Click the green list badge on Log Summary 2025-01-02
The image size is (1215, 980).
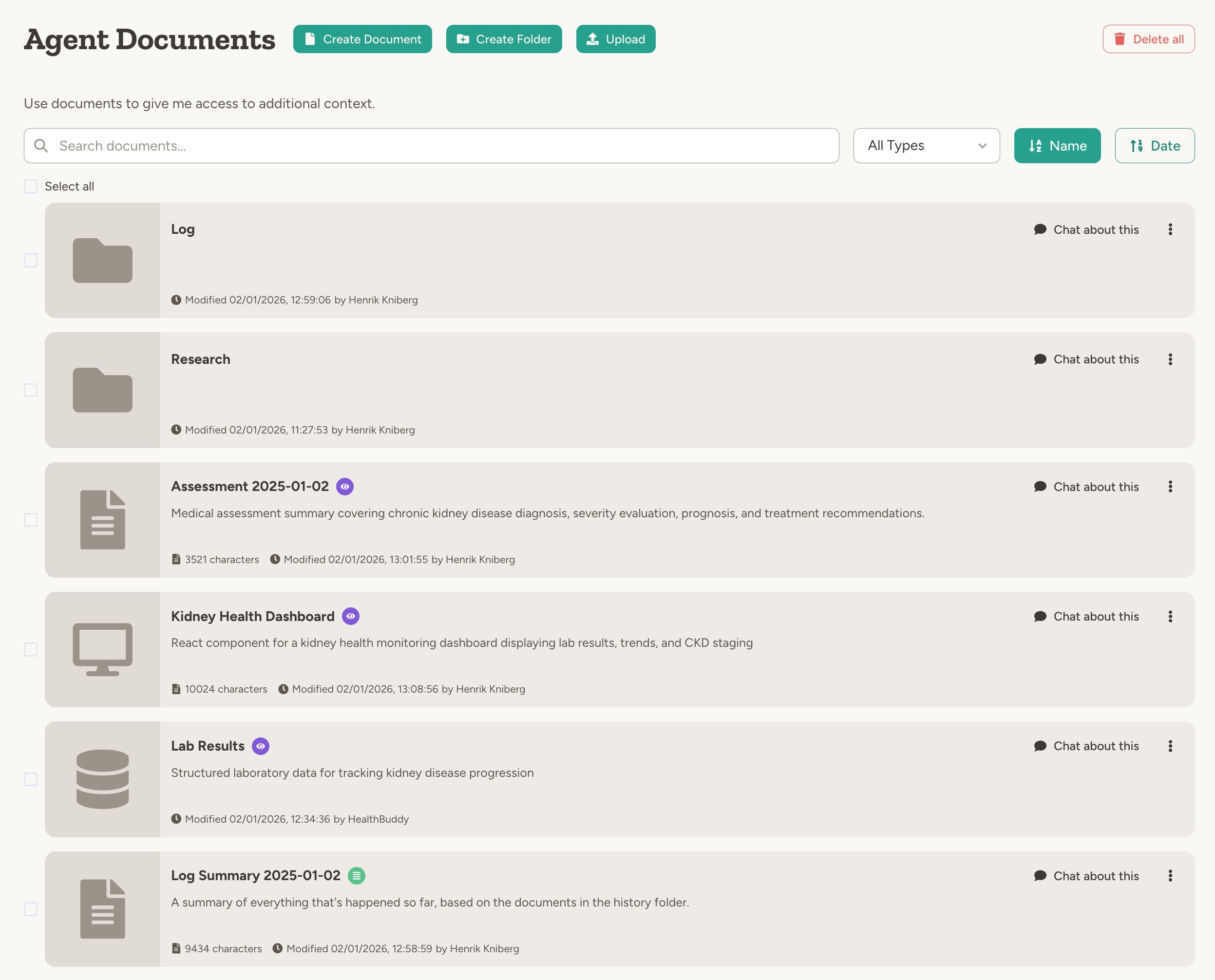tap(356, 876)
